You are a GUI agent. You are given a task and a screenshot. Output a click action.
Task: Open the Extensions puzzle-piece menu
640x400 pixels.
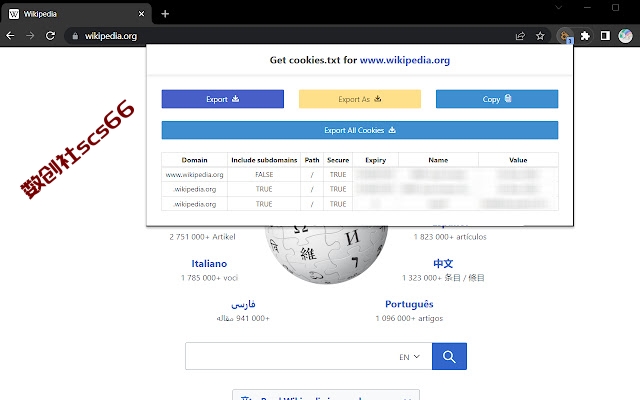(585, 36)
